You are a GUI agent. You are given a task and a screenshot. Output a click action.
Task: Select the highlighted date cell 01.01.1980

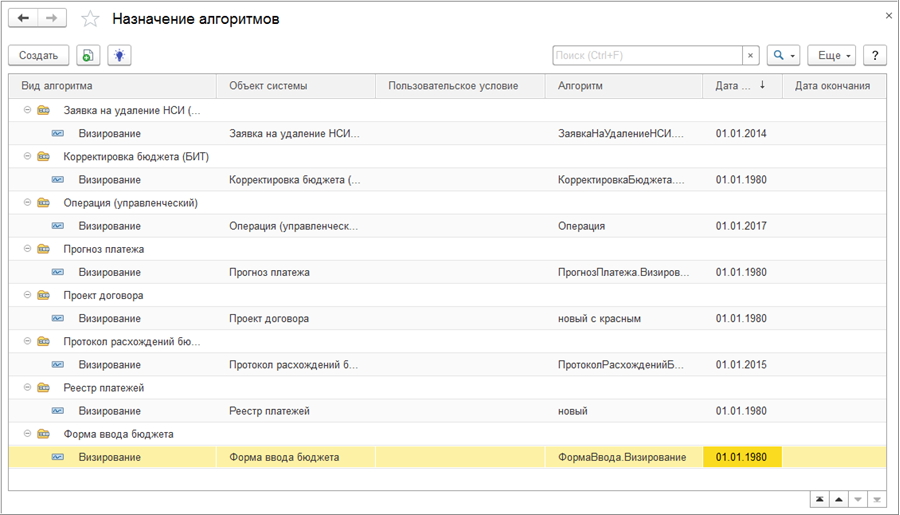[x=741, y=457]
